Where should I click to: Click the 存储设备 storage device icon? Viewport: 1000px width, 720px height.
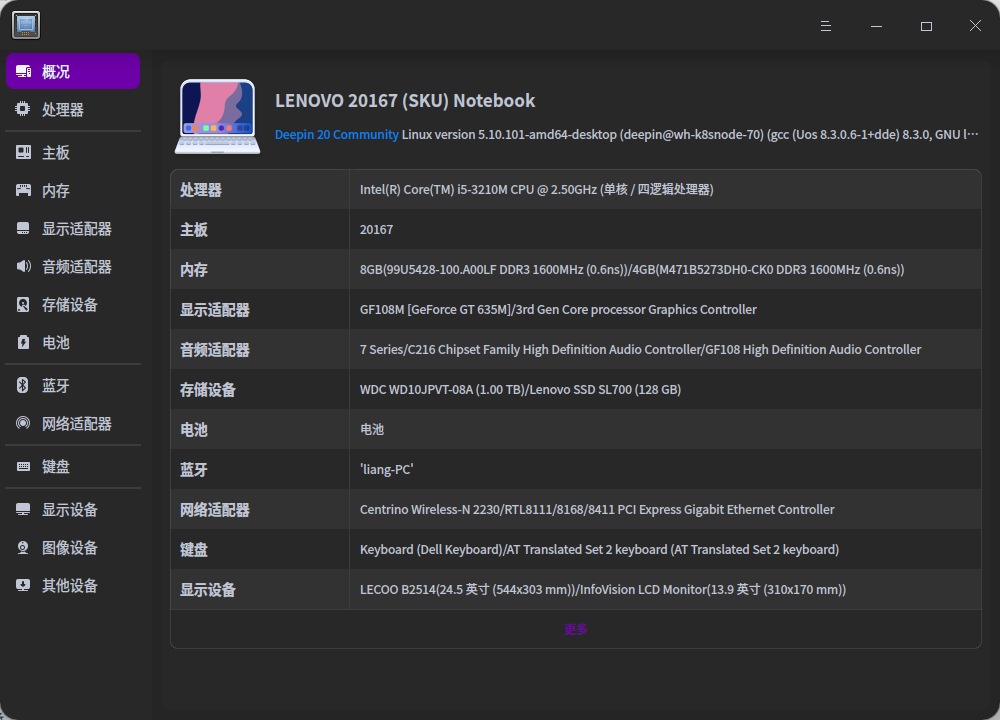pos(22,305)
